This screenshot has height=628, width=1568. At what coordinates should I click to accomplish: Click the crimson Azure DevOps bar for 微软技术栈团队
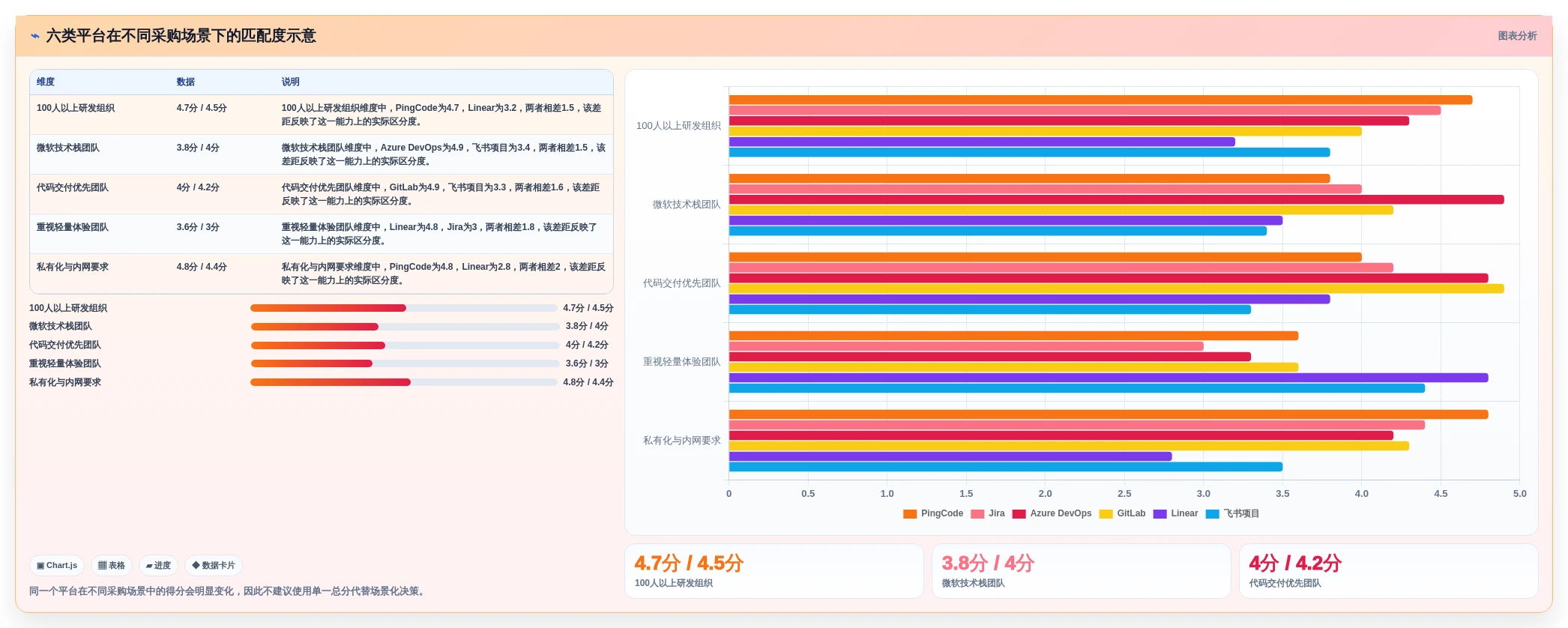1117,199
